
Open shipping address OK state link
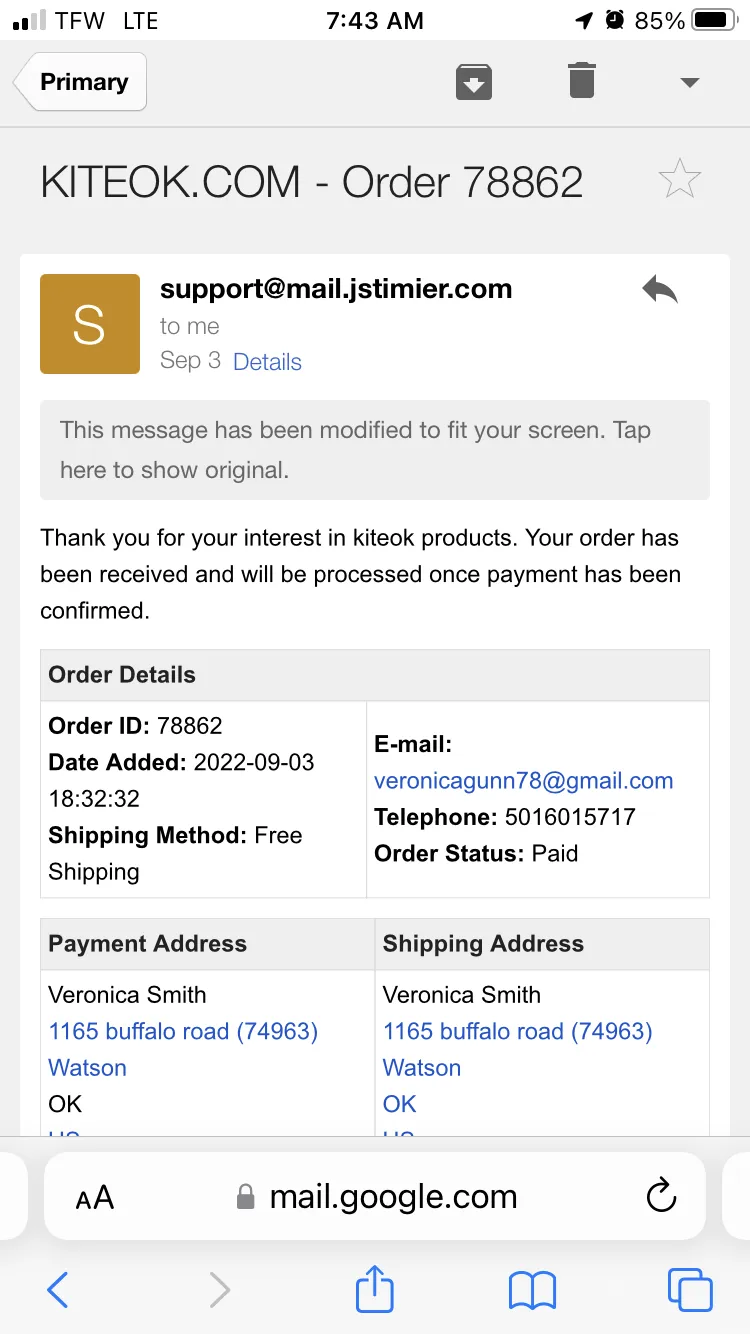tap(399, 1104)
